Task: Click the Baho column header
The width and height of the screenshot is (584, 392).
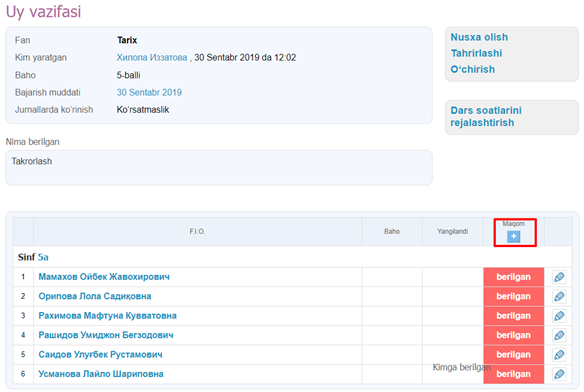Action: click(x=392, y=231)
